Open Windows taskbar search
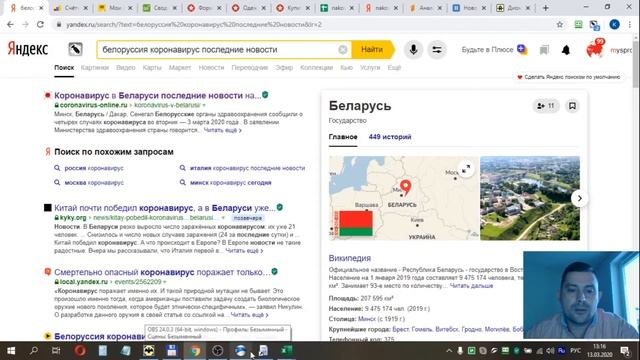 pyautogui.click(x=34, y=351)
